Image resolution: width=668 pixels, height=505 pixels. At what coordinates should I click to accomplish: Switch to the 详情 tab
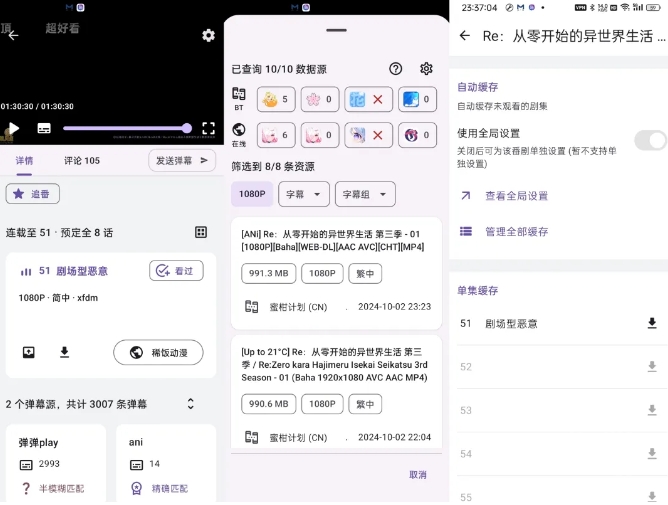tap(24, 160)
